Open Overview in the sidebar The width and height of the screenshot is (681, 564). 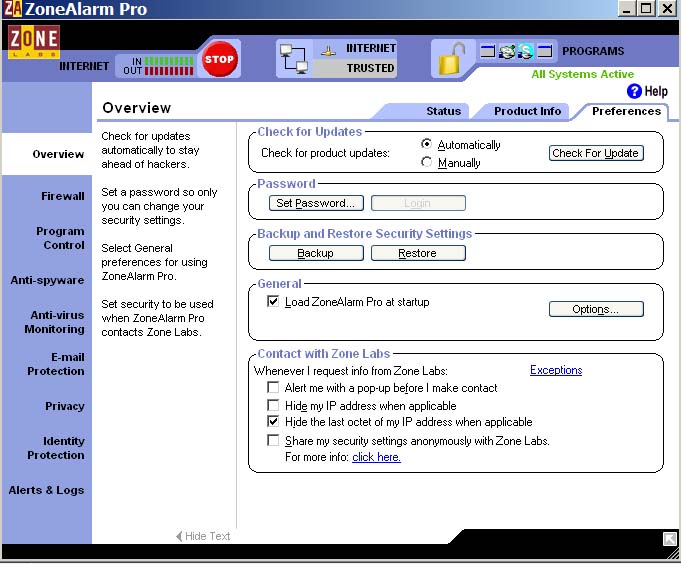(x=58, y=154)
